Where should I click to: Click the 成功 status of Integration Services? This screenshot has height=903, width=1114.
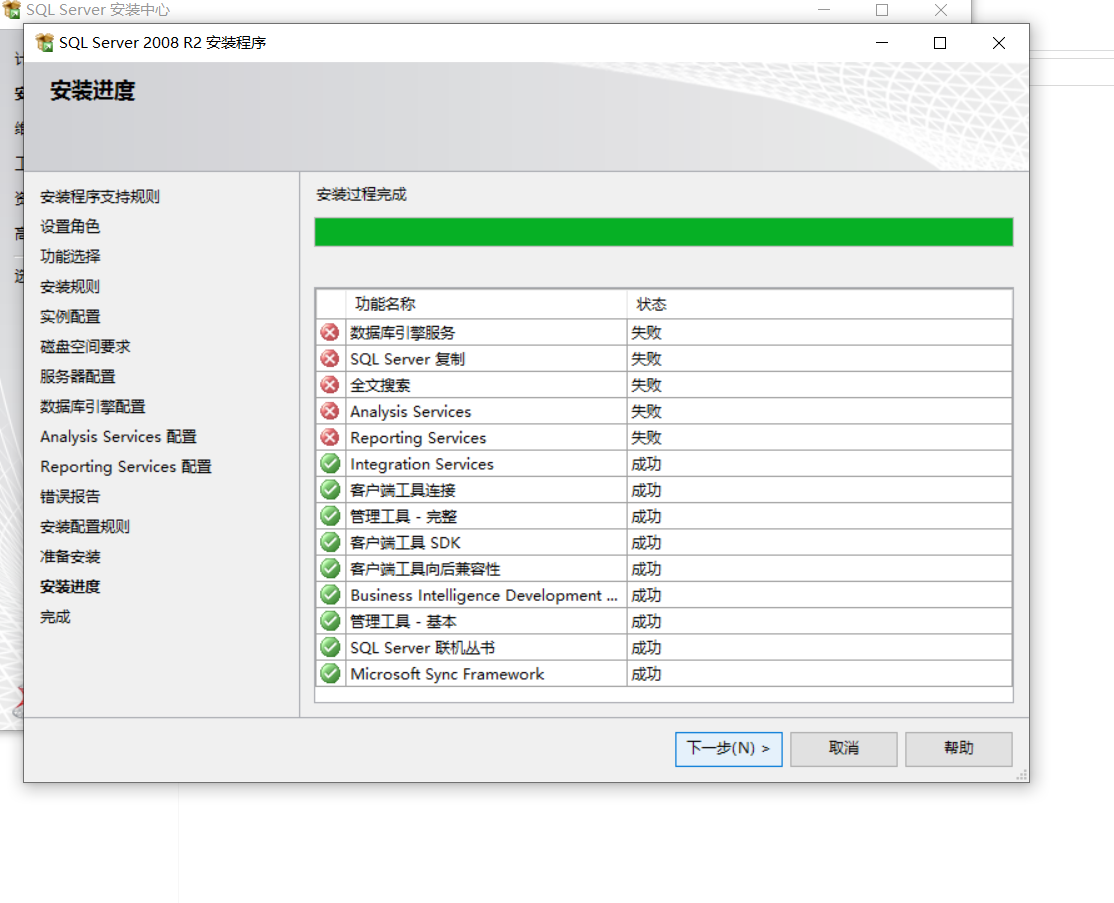646,464
